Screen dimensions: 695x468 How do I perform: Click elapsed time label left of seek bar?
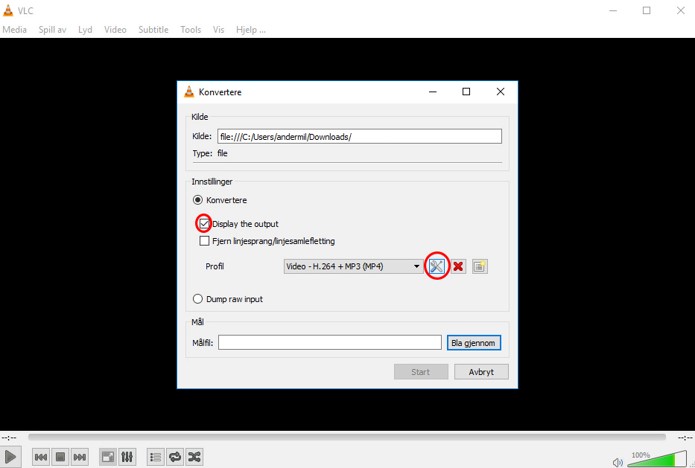[x=9, y=437]
